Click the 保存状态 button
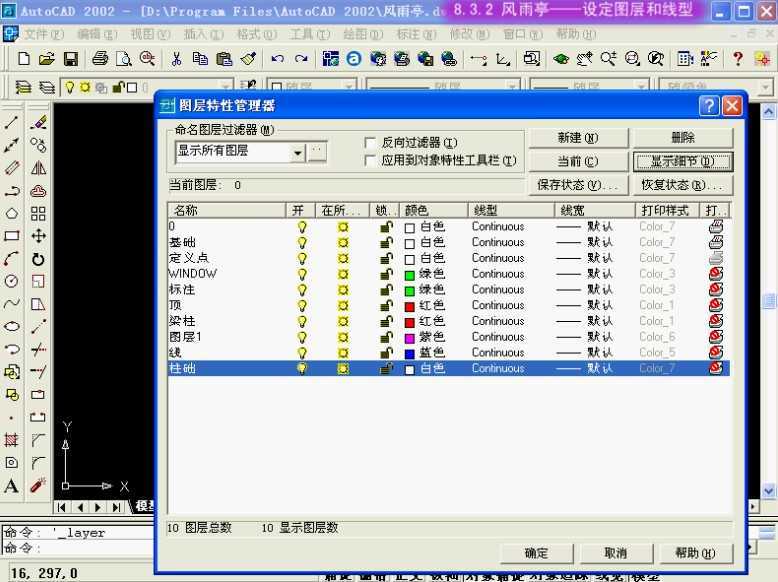This screenshot has width=778, height=582. [x=579, y=185]
